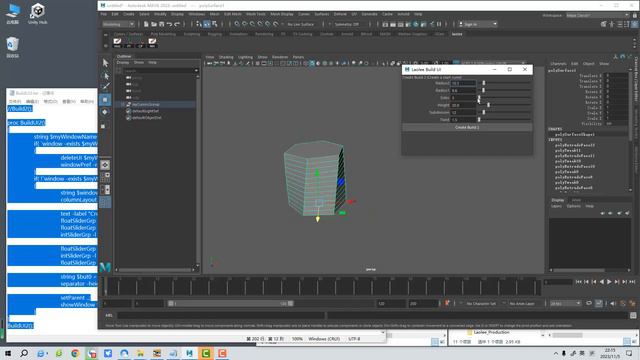Open No Character Set dropdown
640x360 pixels.
[482, 303]
